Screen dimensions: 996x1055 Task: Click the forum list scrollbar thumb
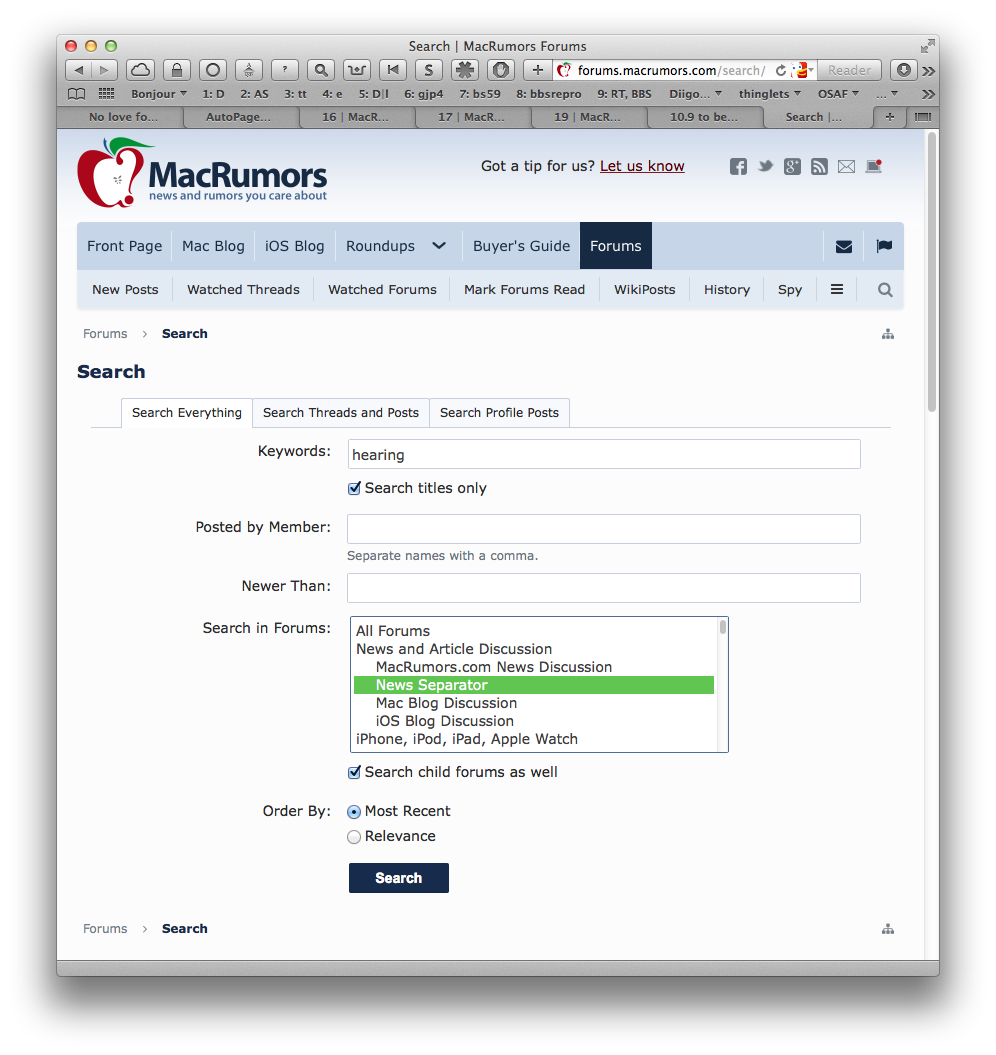click(x=723, y=628)
